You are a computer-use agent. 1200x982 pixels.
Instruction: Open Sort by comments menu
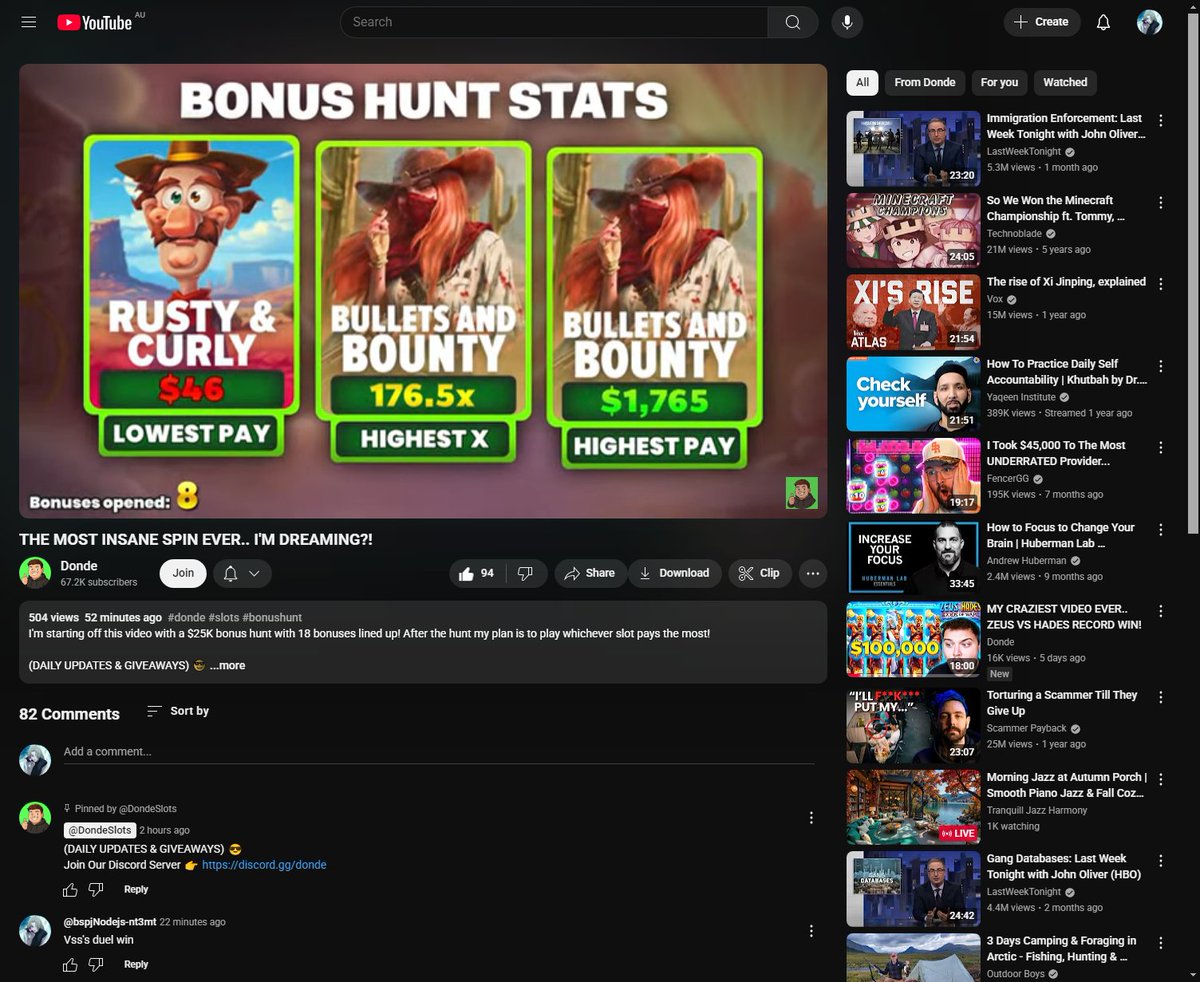tap(177, 711)
